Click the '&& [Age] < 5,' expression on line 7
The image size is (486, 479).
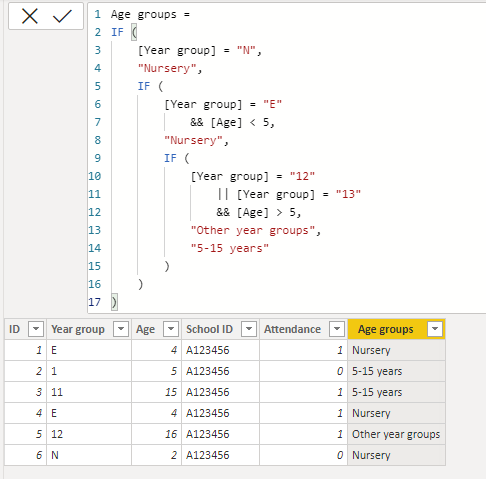pos(233,122)
